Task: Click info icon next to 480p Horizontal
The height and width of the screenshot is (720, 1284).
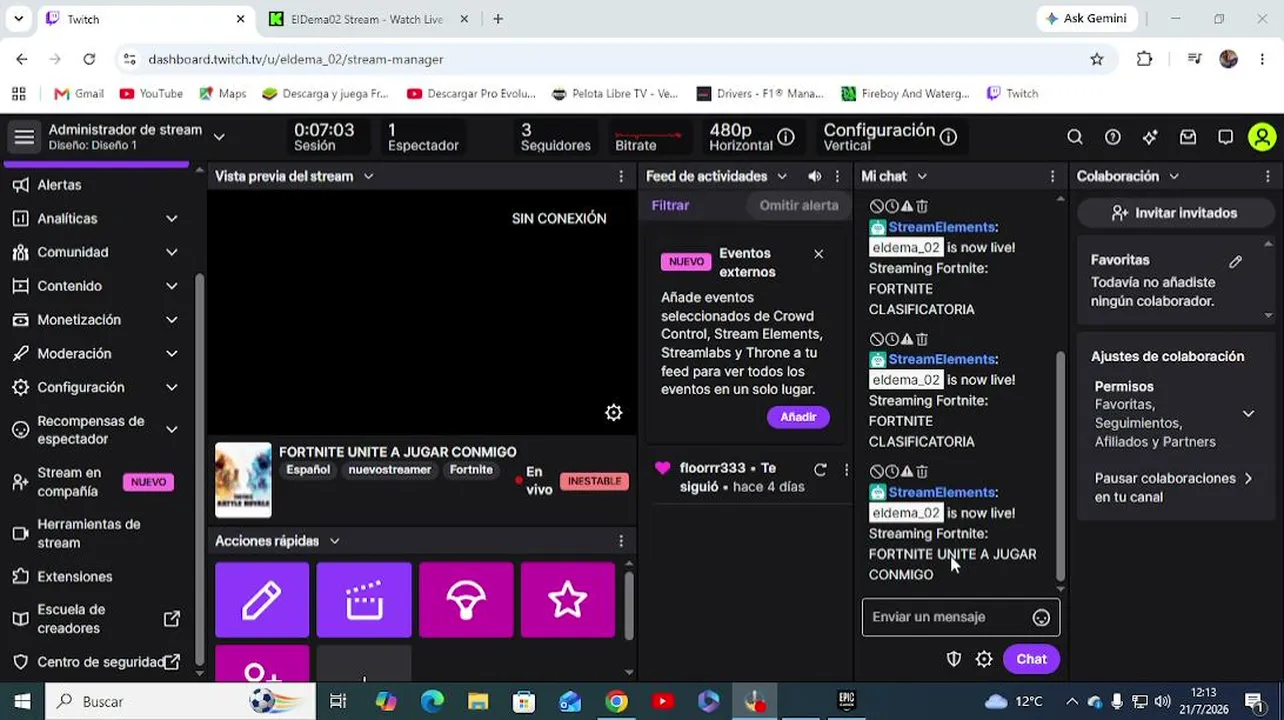Action: 786,137
